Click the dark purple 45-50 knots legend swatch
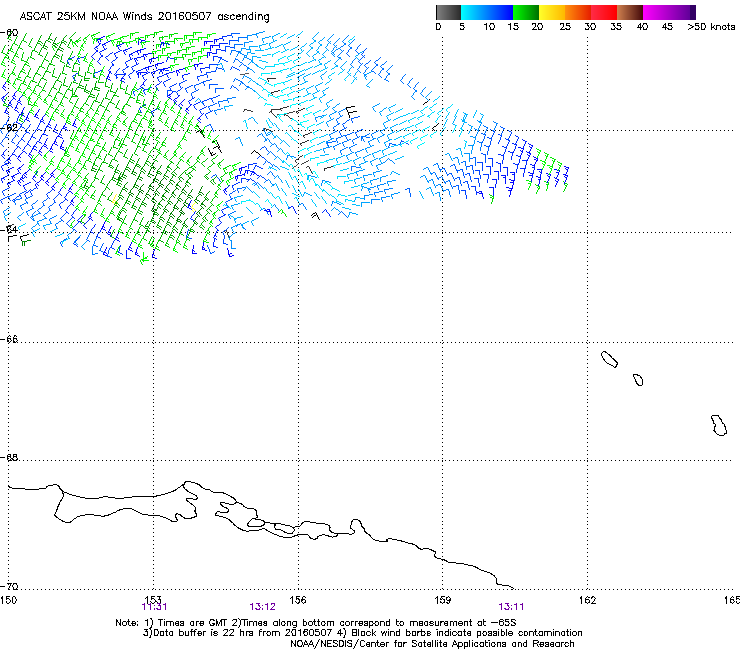The width and height of the screenshot is (740, 650). tap(682, 12)
